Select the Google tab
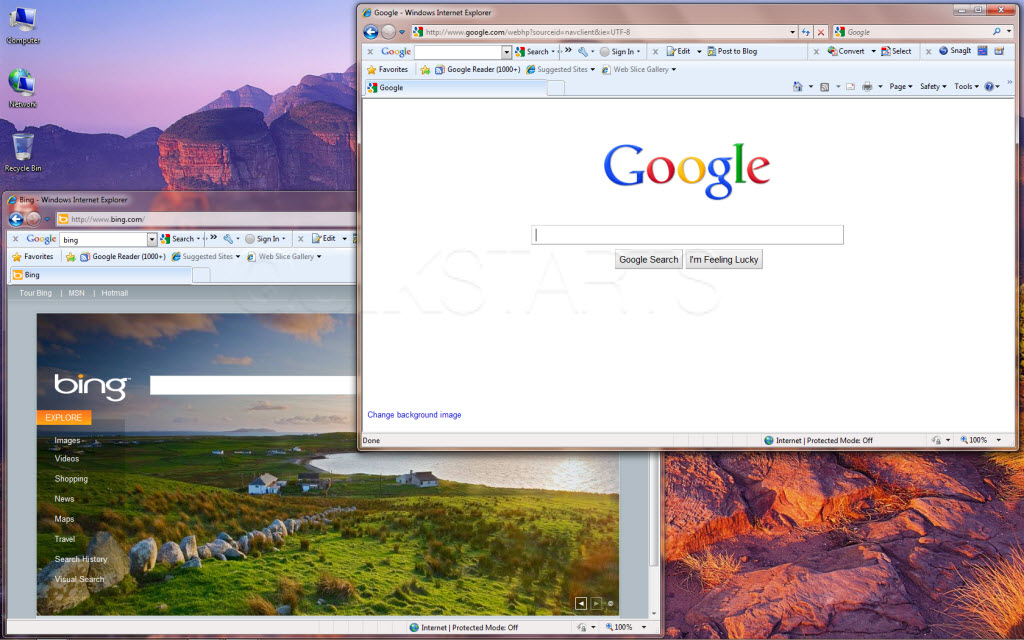Image resolution: width=1024 pixels, height=640 pixels. coord(455,88)
